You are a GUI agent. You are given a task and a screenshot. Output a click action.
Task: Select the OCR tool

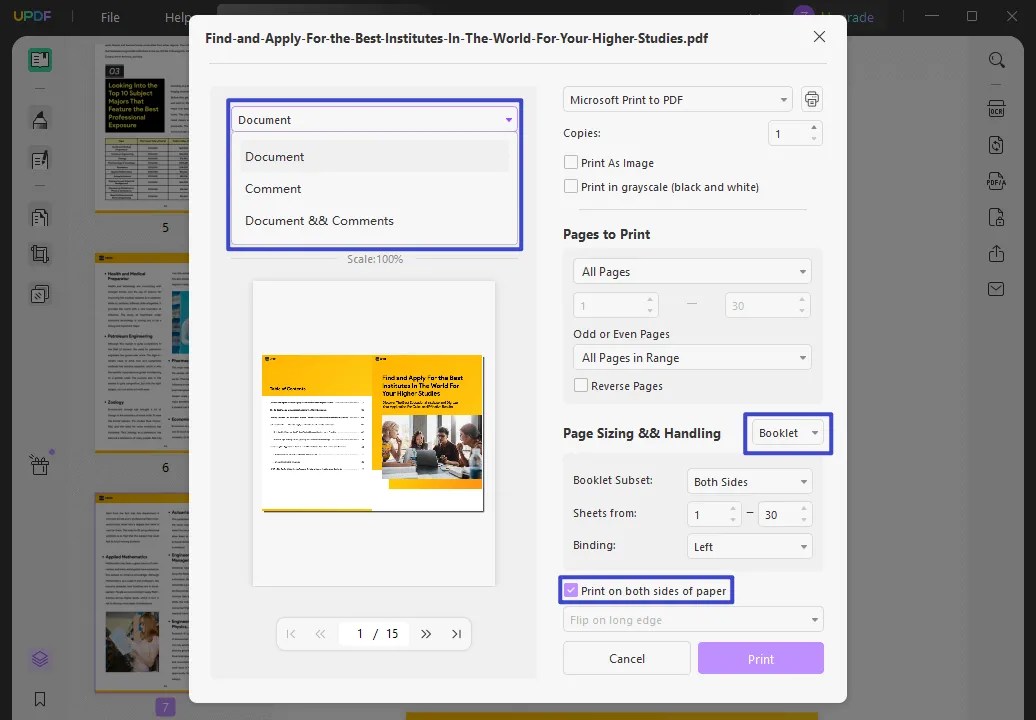coord(996,109)
